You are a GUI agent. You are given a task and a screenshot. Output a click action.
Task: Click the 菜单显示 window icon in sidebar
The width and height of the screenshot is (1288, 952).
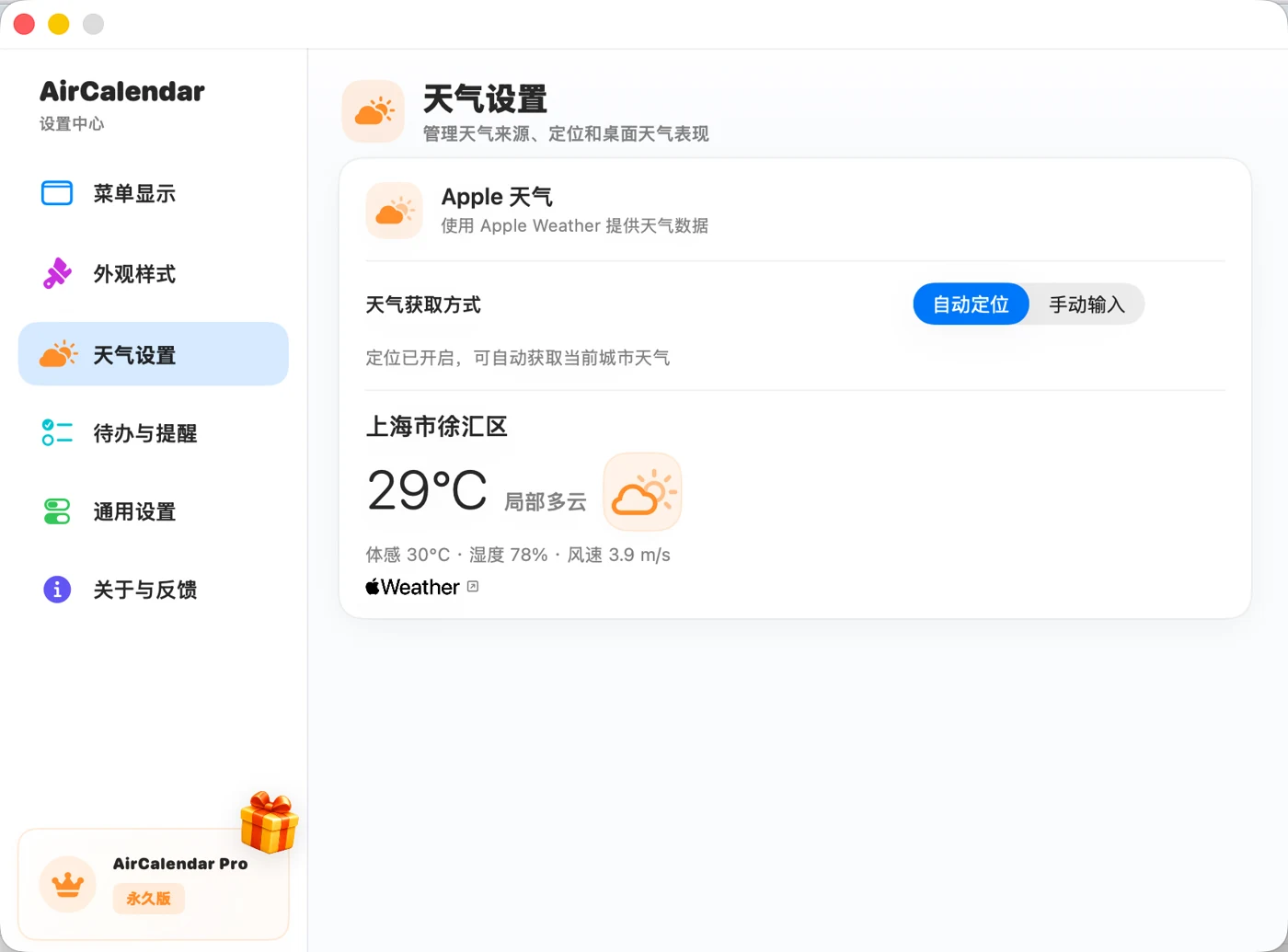pos(57,193)
